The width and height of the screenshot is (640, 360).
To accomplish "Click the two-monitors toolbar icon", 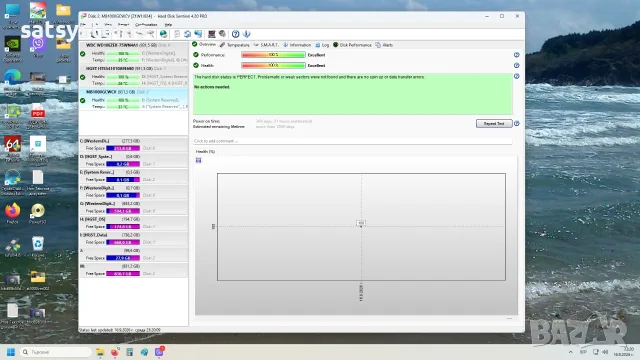I will [x=198, y=34].
